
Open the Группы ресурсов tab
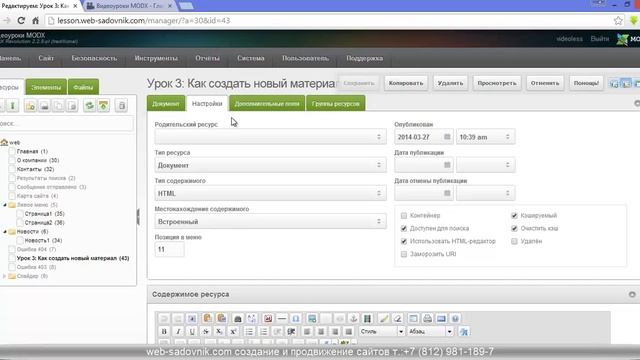tap(336, 104)
